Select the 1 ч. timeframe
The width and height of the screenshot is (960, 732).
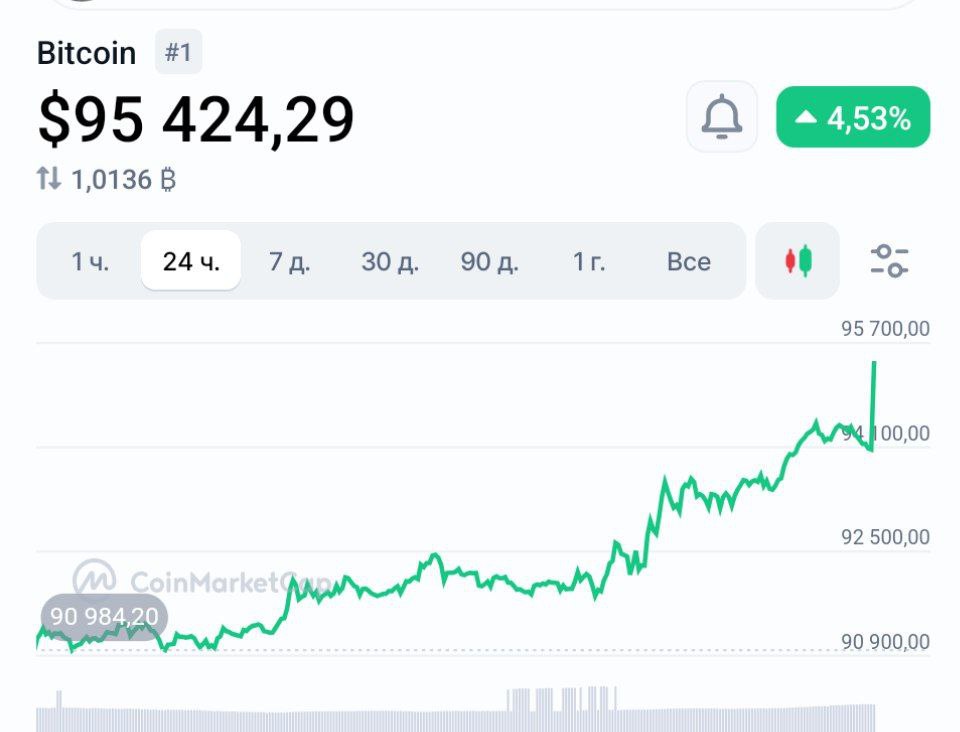[x=90, y=262]
